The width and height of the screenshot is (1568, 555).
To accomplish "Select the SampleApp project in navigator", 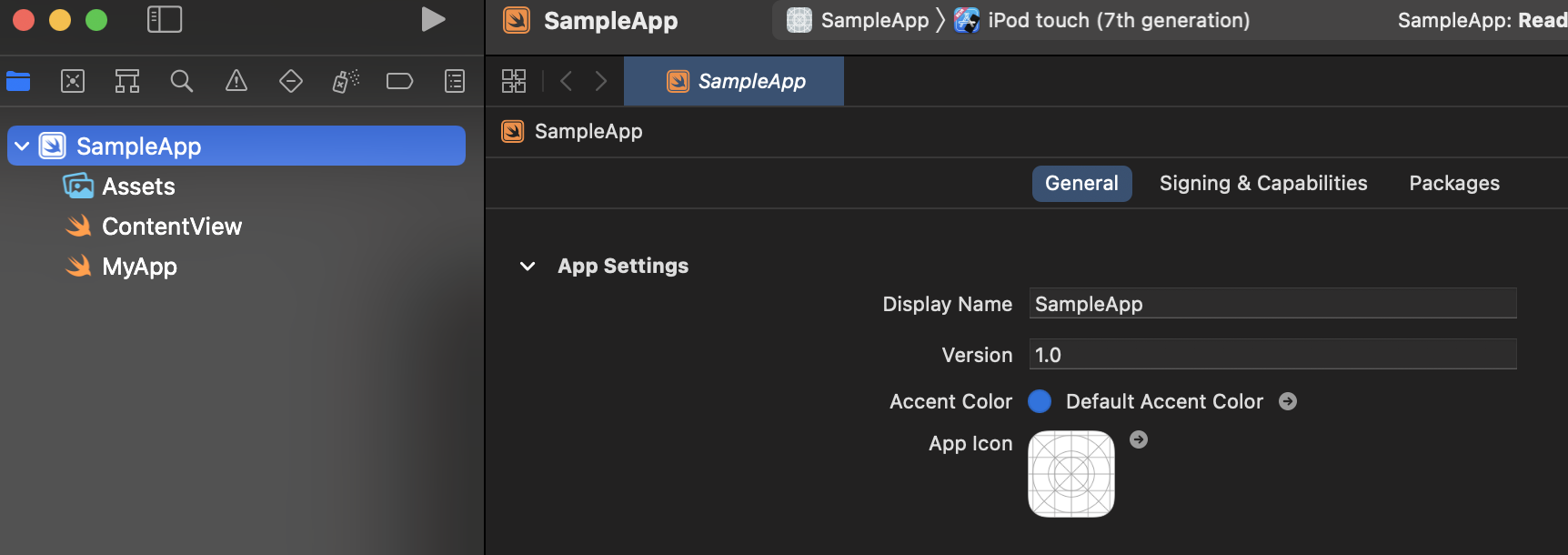I will point(236,146).
